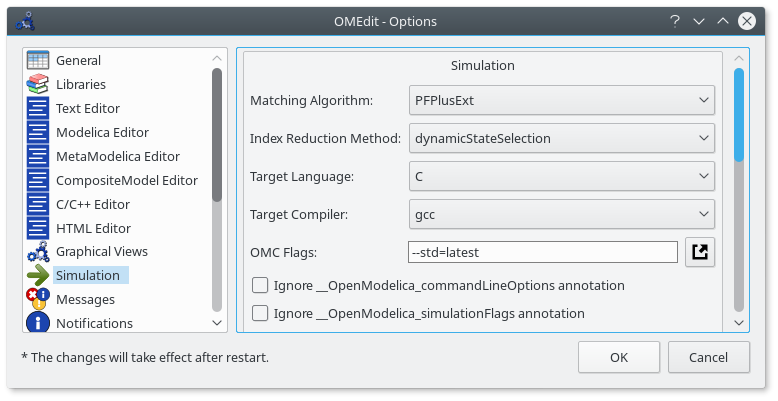778x401 pixels.
Task: Click the green Simulation arrow icon
Action: point(38,276)
